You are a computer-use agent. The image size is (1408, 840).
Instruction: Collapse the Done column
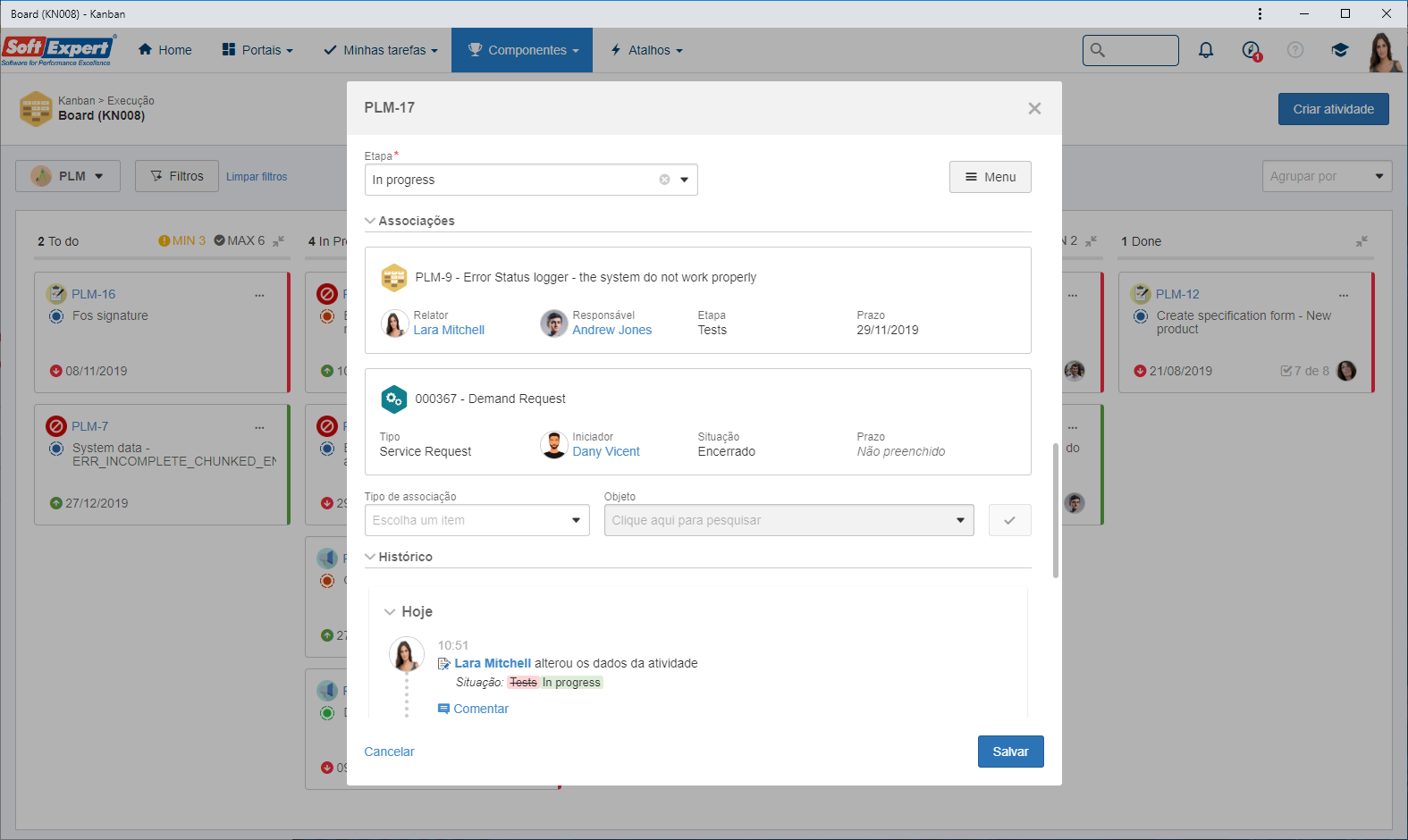1362,241
